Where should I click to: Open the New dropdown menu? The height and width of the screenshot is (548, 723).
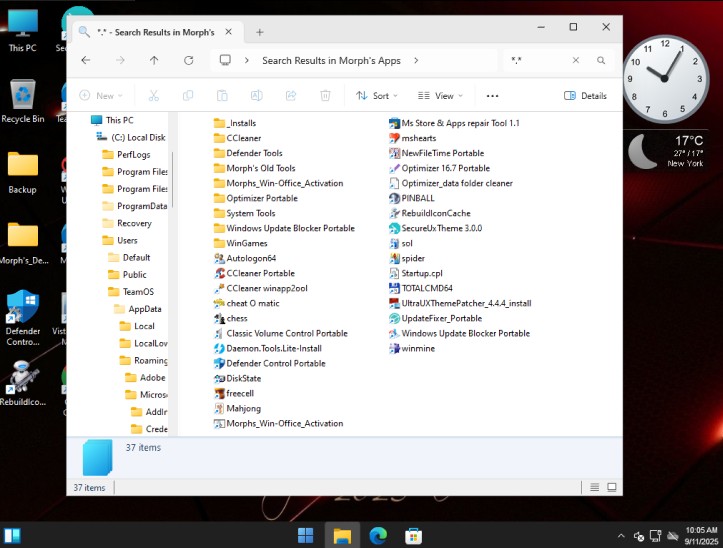101,95
